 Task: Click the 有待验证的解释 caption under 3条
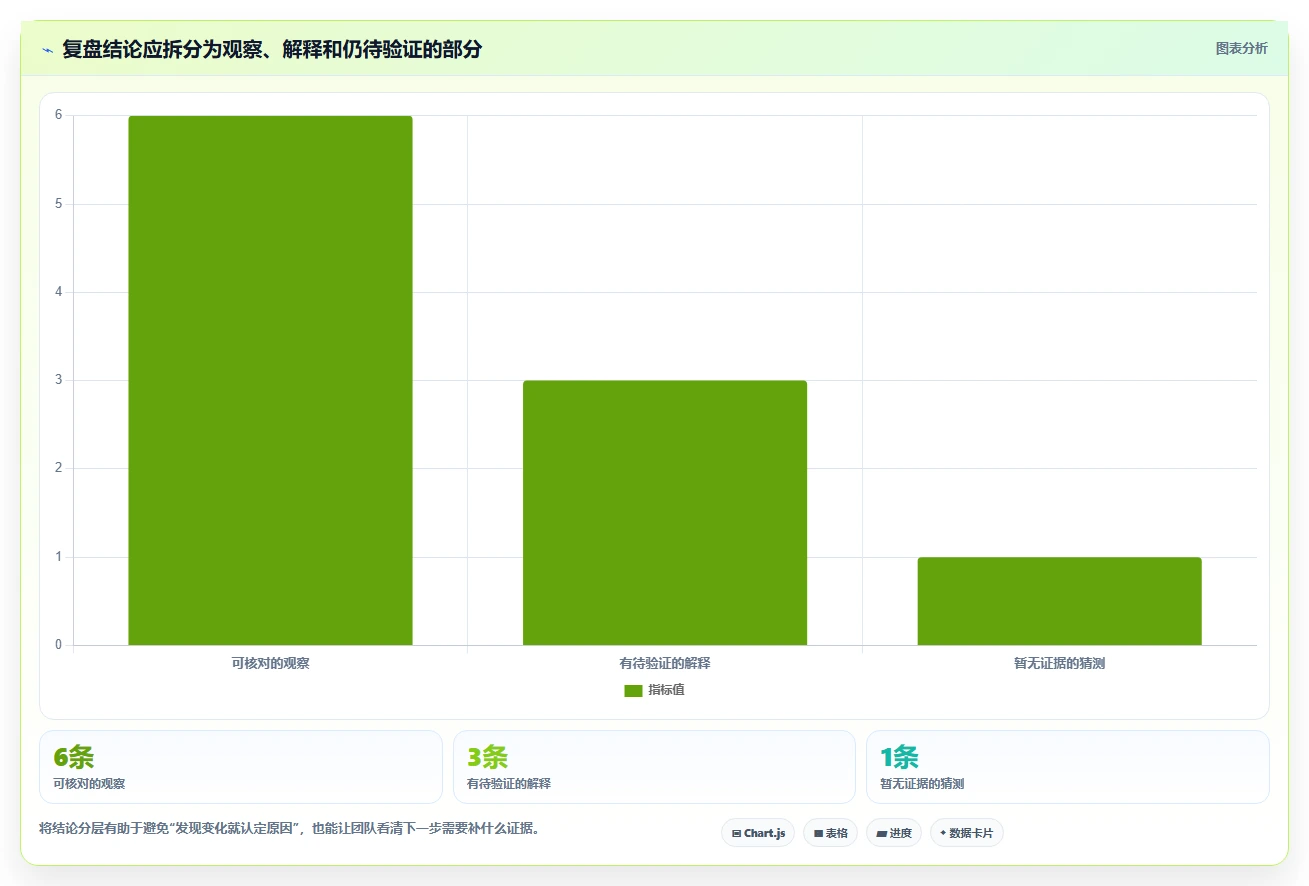click(x=509, y=784)
